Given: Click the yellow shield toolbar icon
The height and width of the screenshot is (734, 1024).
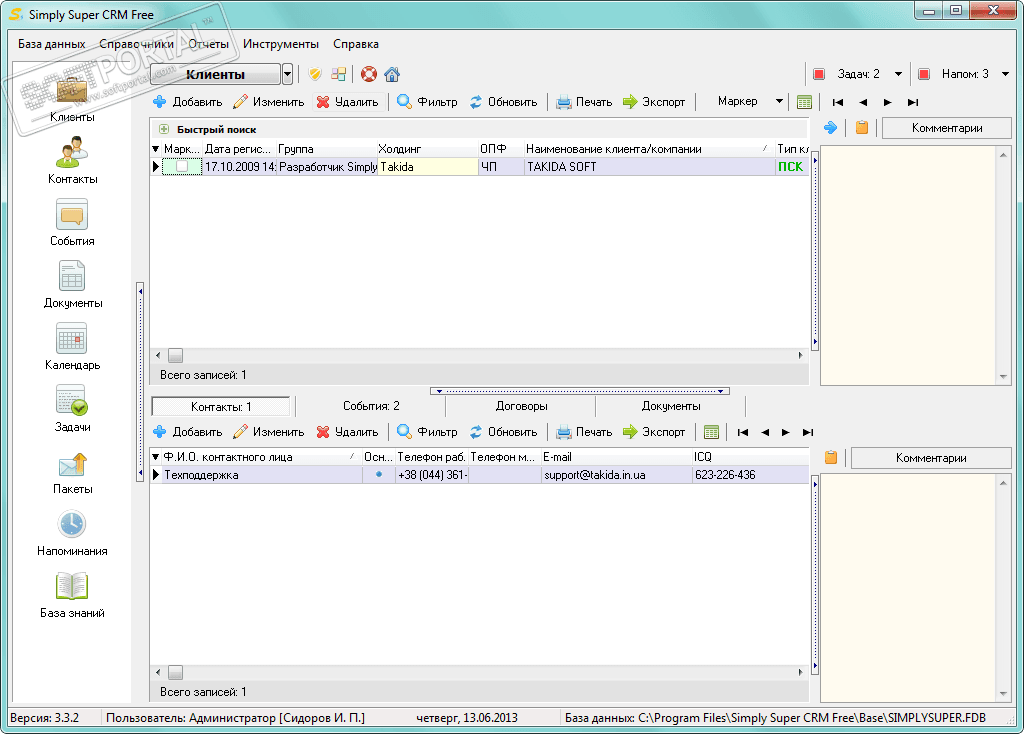Looking at the screenshot, I should click(315, 74).
